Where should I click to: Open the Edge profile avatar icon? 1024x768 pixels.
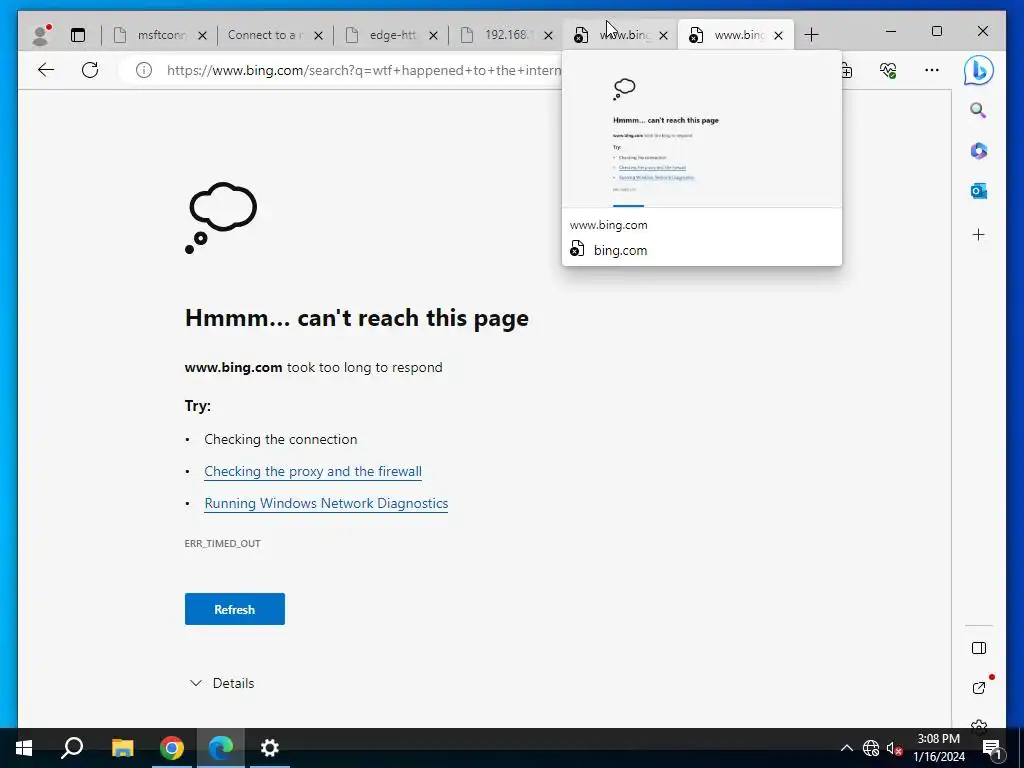41,35
